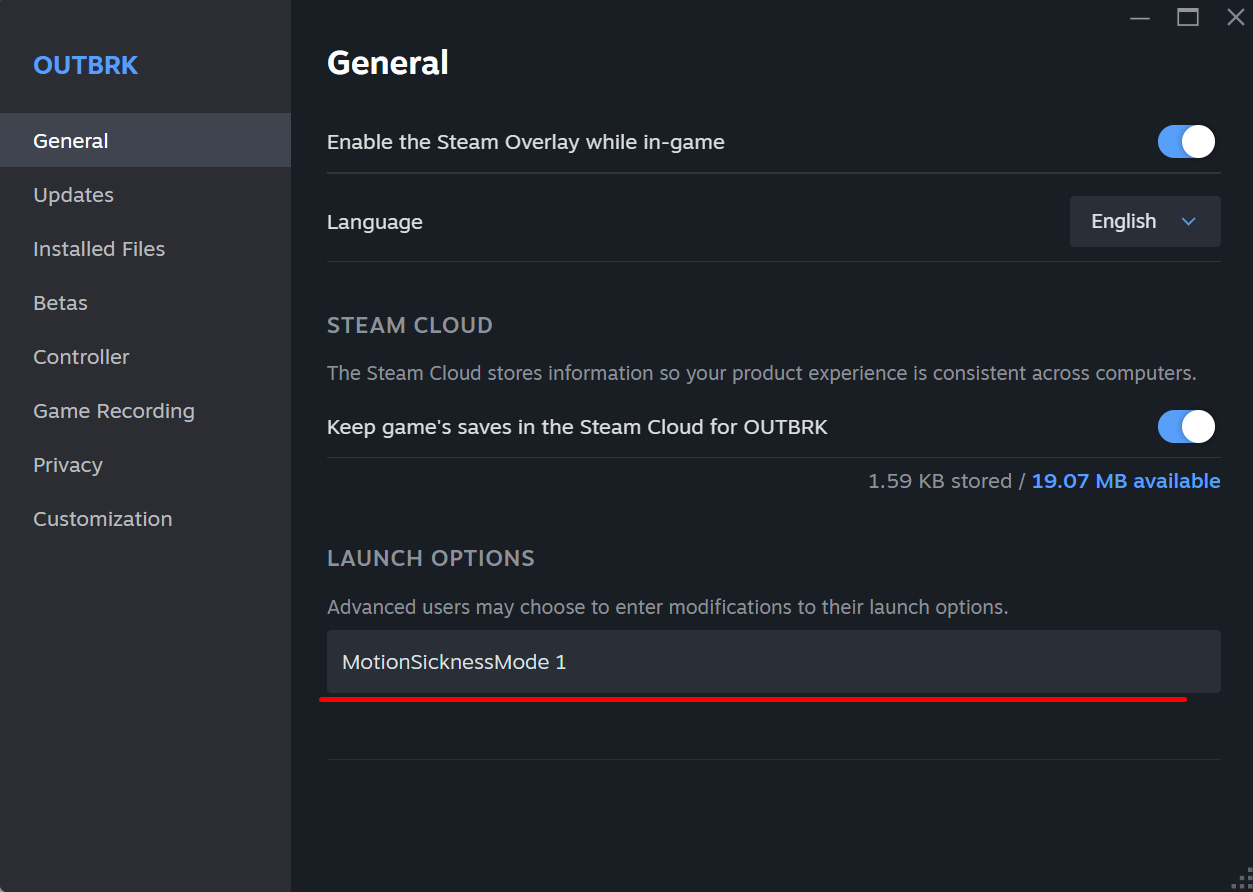Follow the 19.07 MB available link
Viewport: 1253px width, 892px height.
coord(1125,481)
